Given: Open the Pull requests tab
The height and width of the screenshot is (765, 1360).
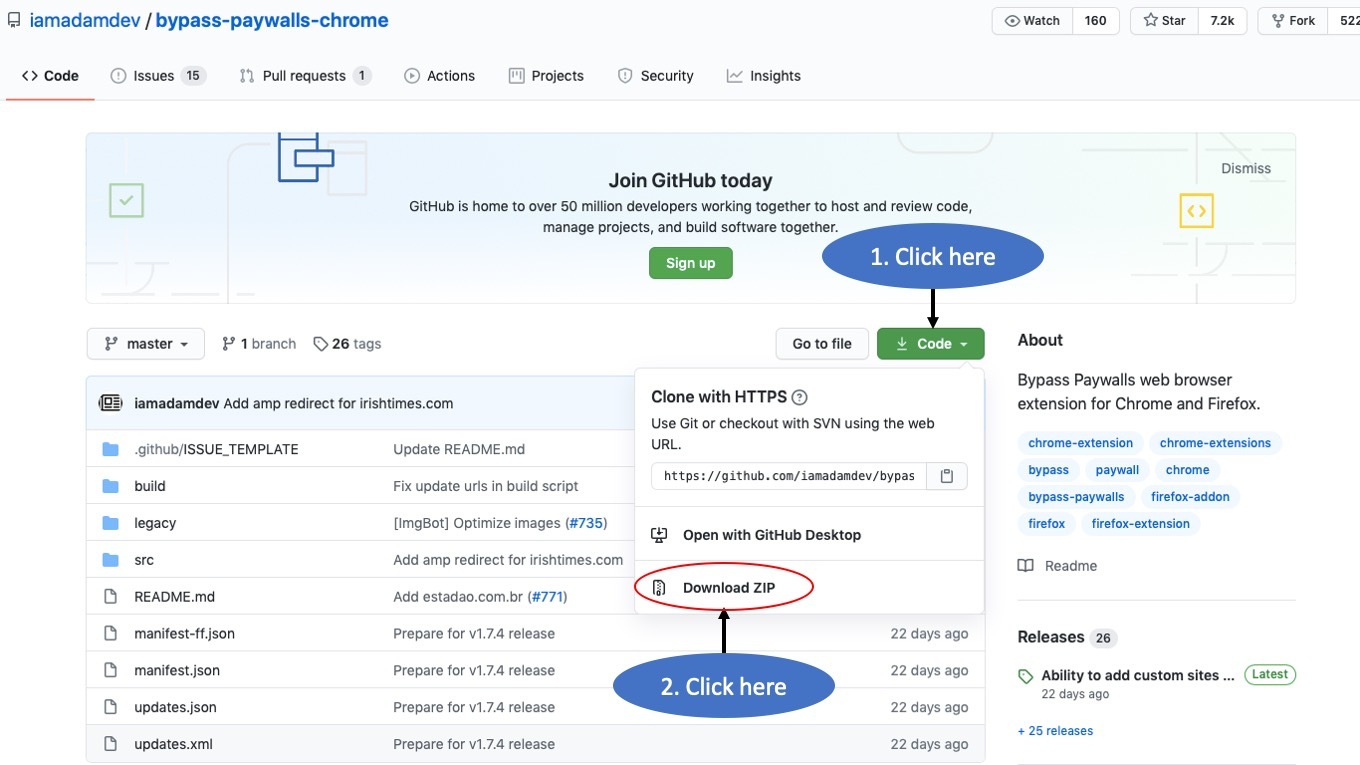Looking at the screenshot, I should click(304, 76).
